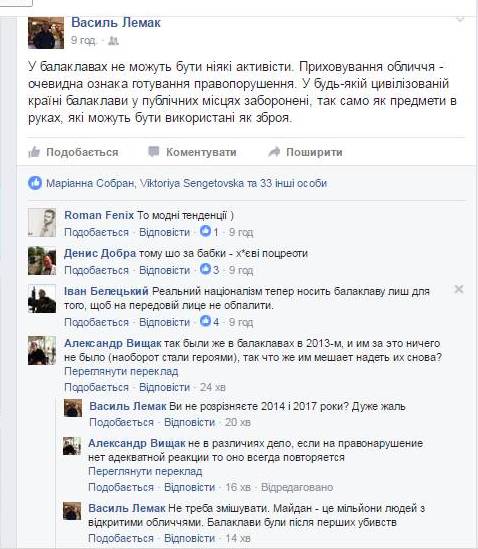Click like count icon on Іван Белецький comment
The height and width of the screenshot is (549, 478).
[x=205, y=321]
